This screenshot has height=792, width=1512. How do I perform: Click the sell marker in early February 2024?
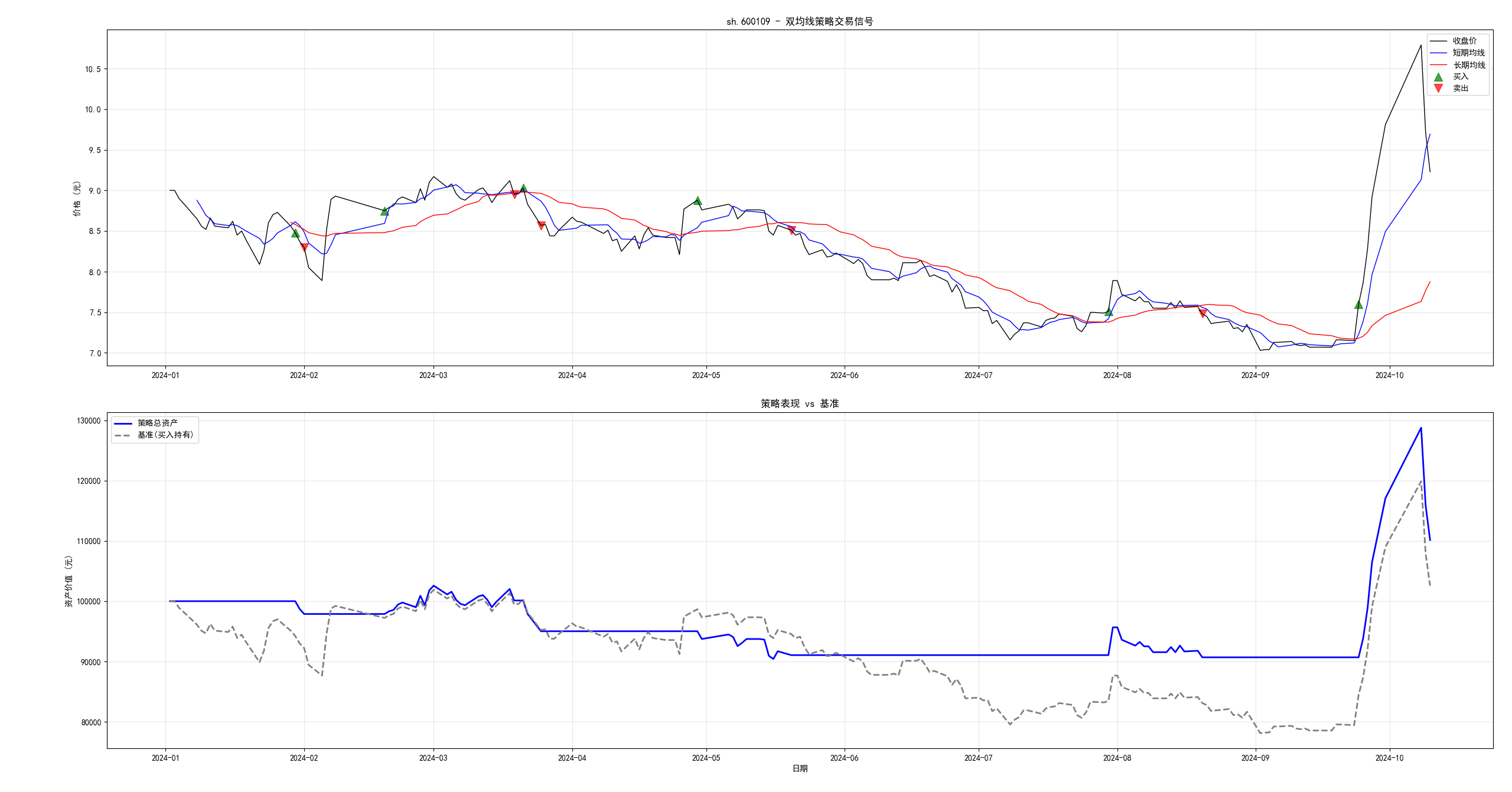pos(304,247)
